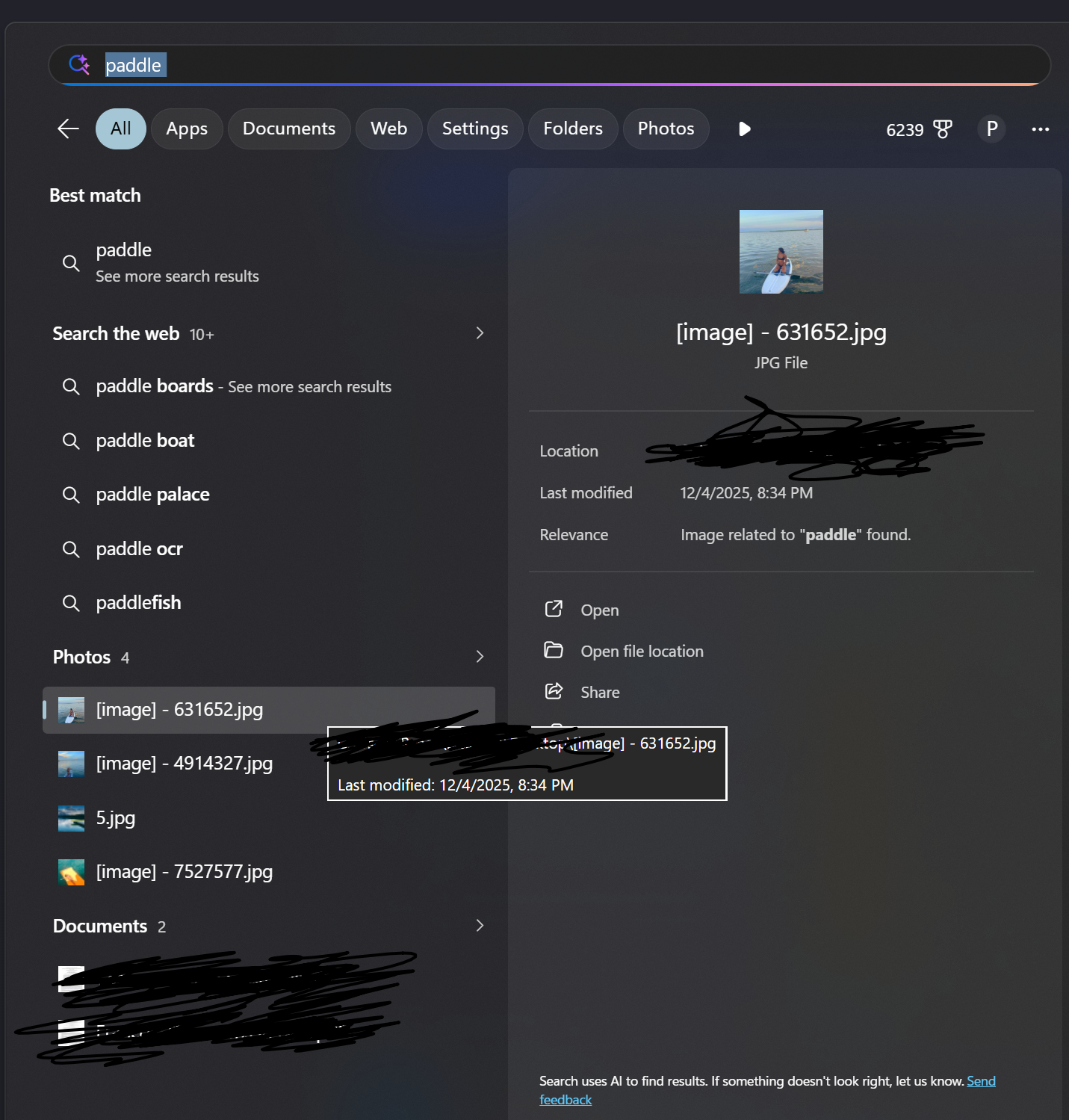Expand the Search the web section
This screenshot has width=1069, height=1120.
[x=480, y=333]
